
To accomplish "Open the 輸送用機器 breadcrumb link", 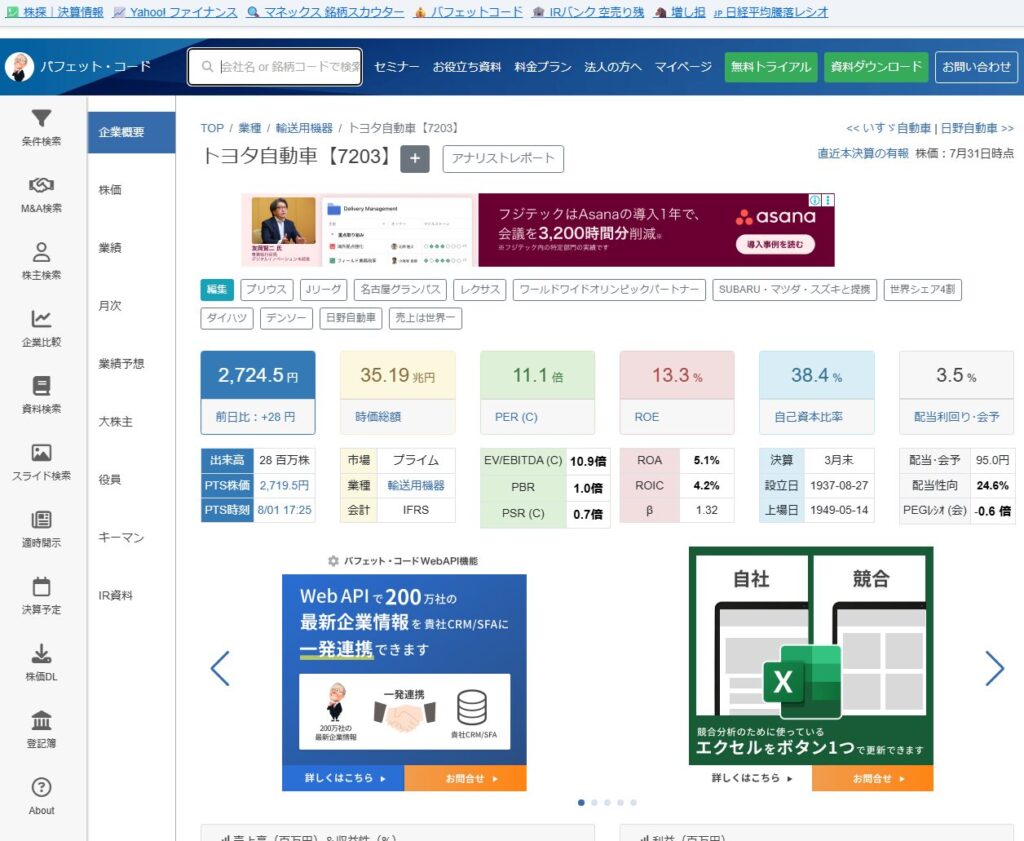I will point(304,128).
